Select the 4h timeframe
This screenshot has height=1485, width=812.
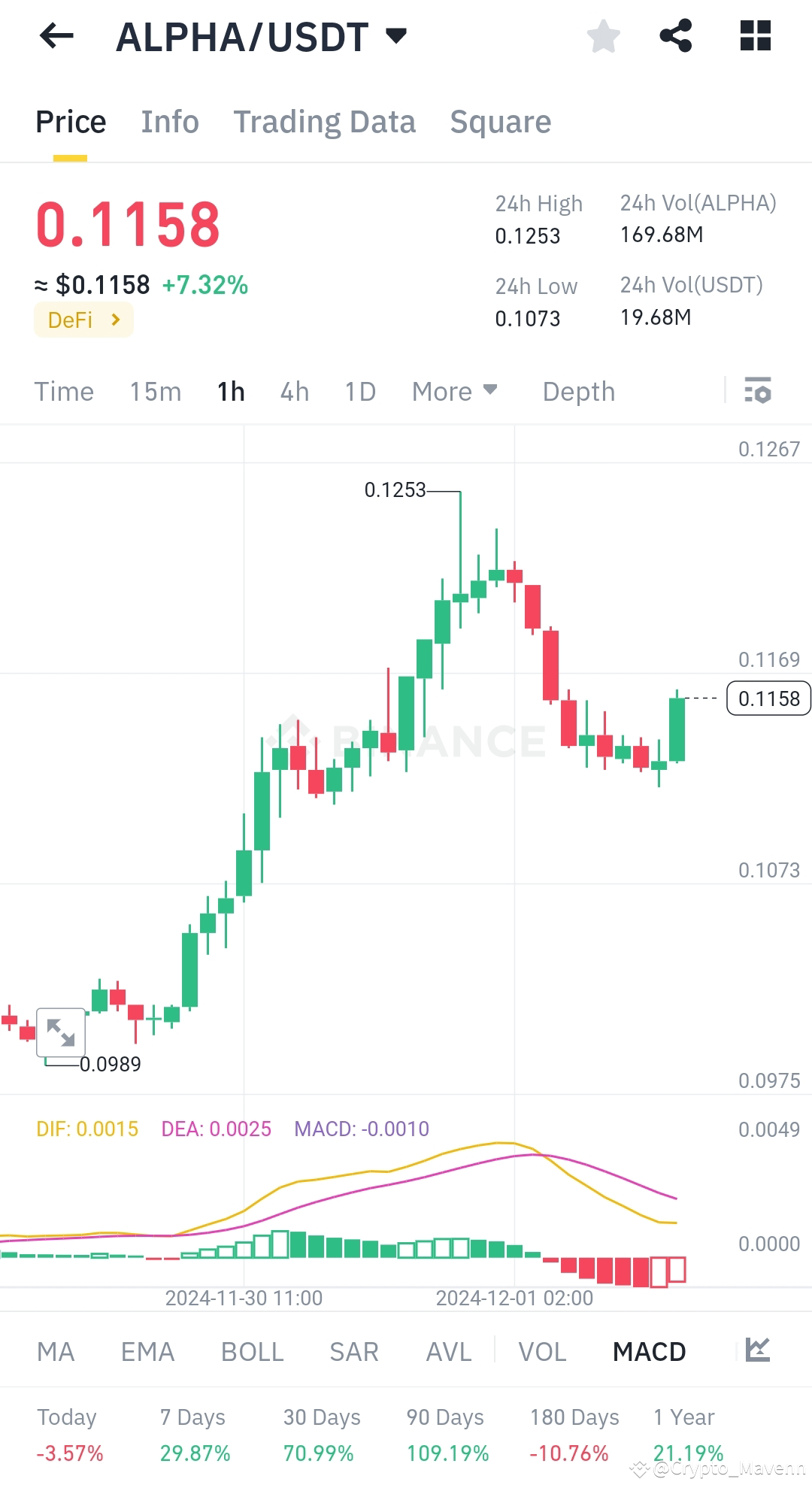294,391
